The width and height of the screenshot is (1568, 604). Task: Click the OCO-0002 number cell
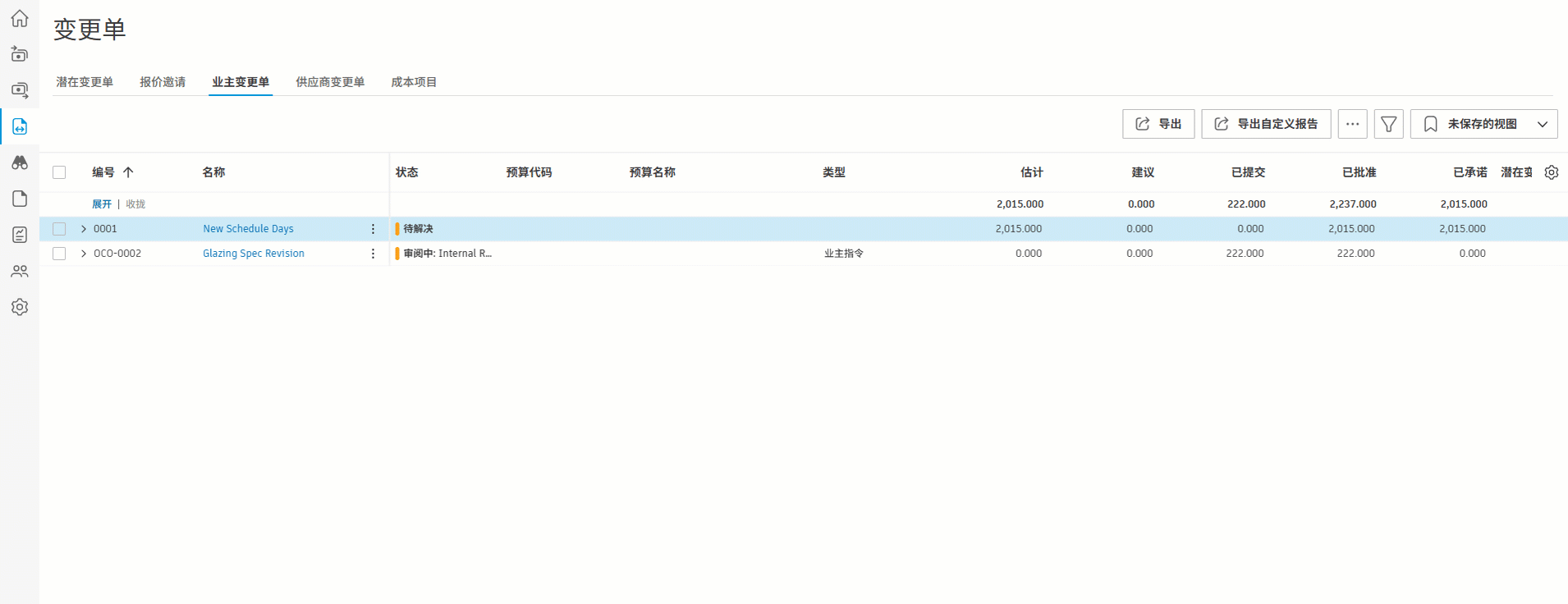point(117,254)
